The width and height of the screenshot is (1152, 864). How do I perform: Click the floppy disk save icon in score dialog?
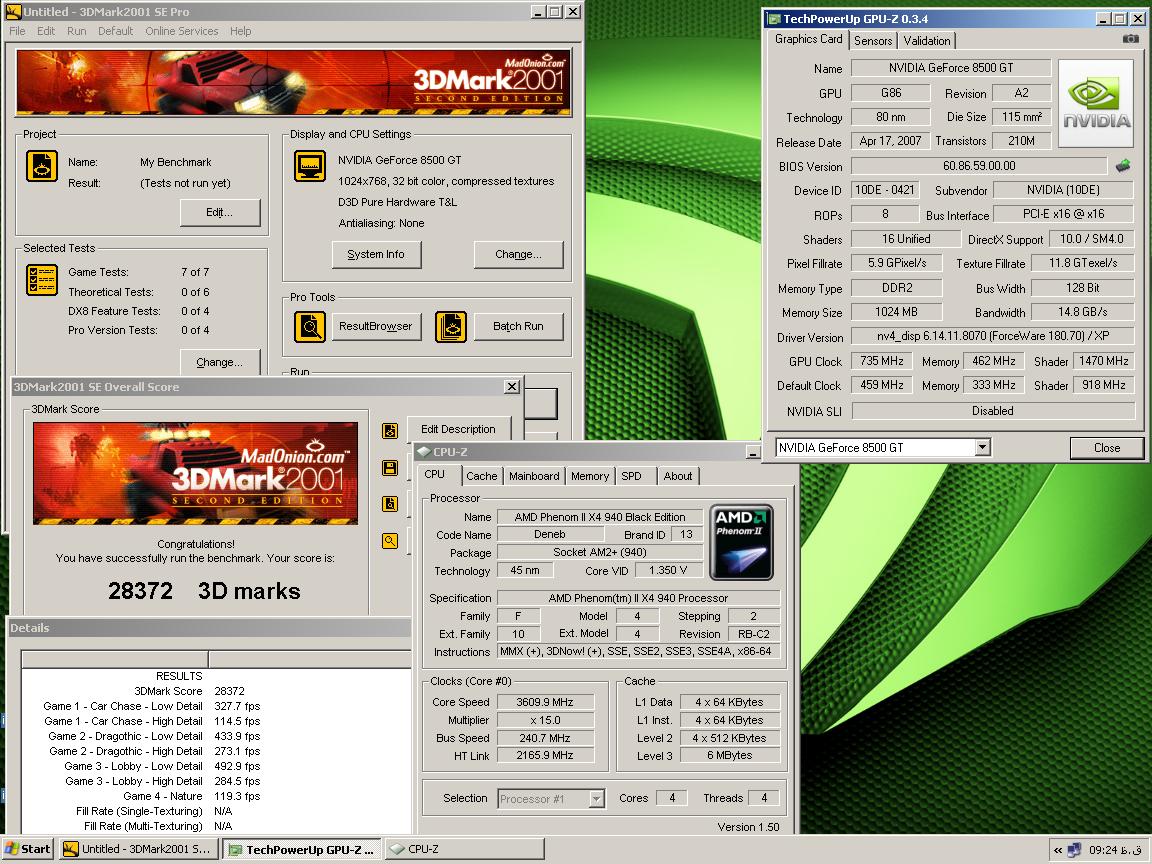pos(390,468)
